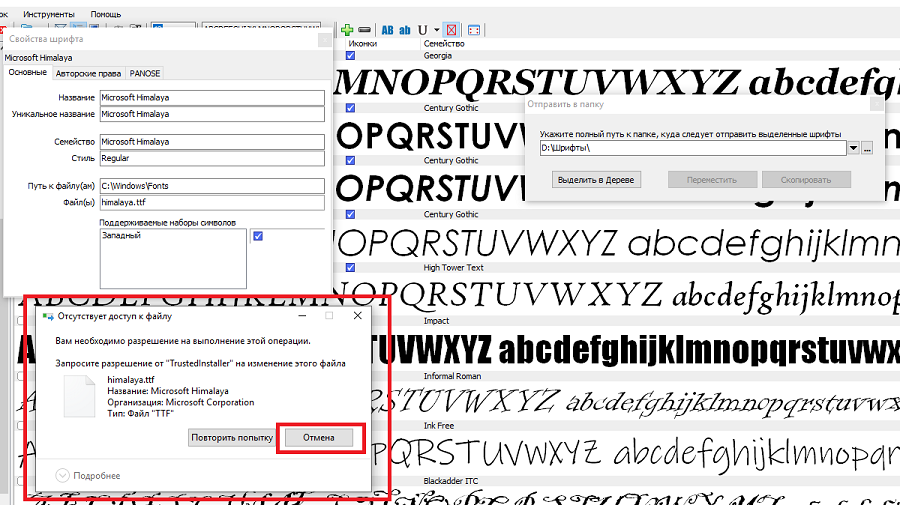Viewport: 900px width, 505px height.
Task: Open the folder path dropdown arrow
Action: [853, 148]
